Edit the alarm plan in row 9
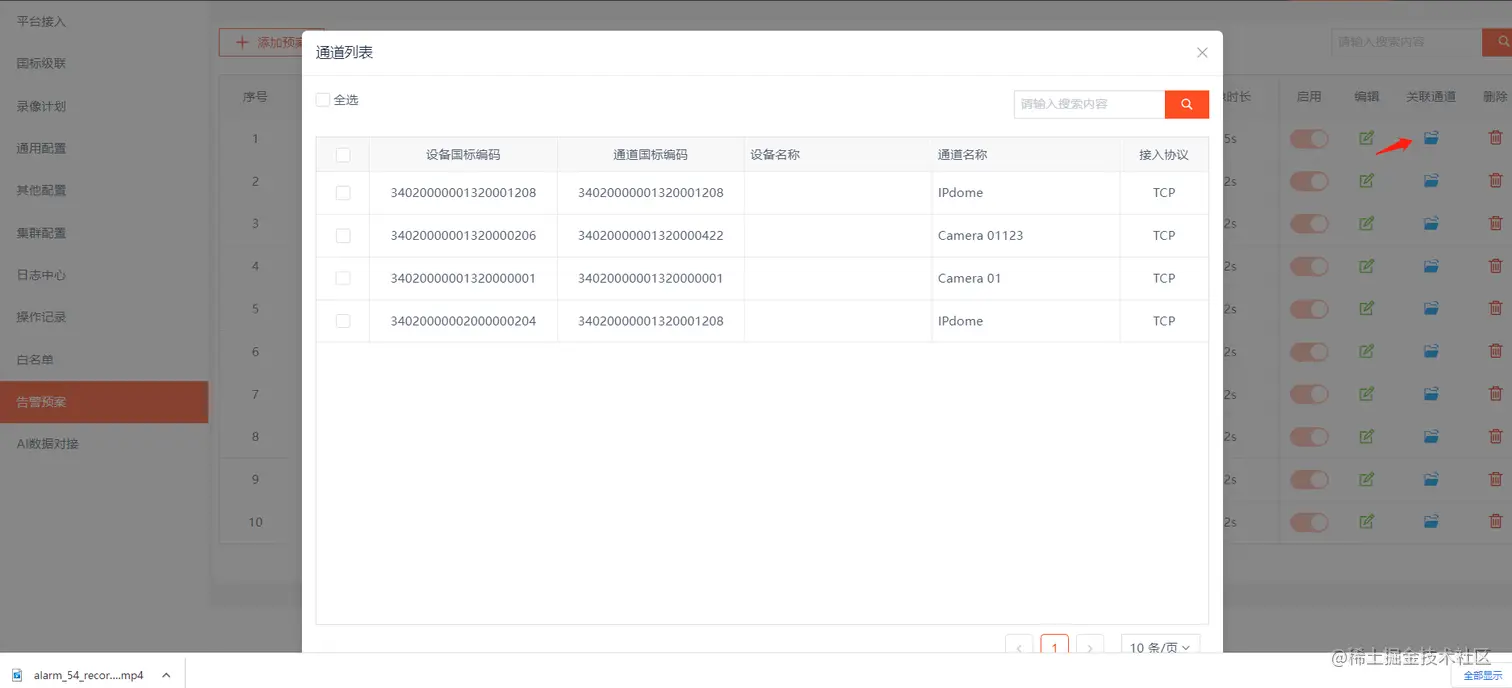The height and width of the screenshot is (688, 1512). (x=1367, y=479)
